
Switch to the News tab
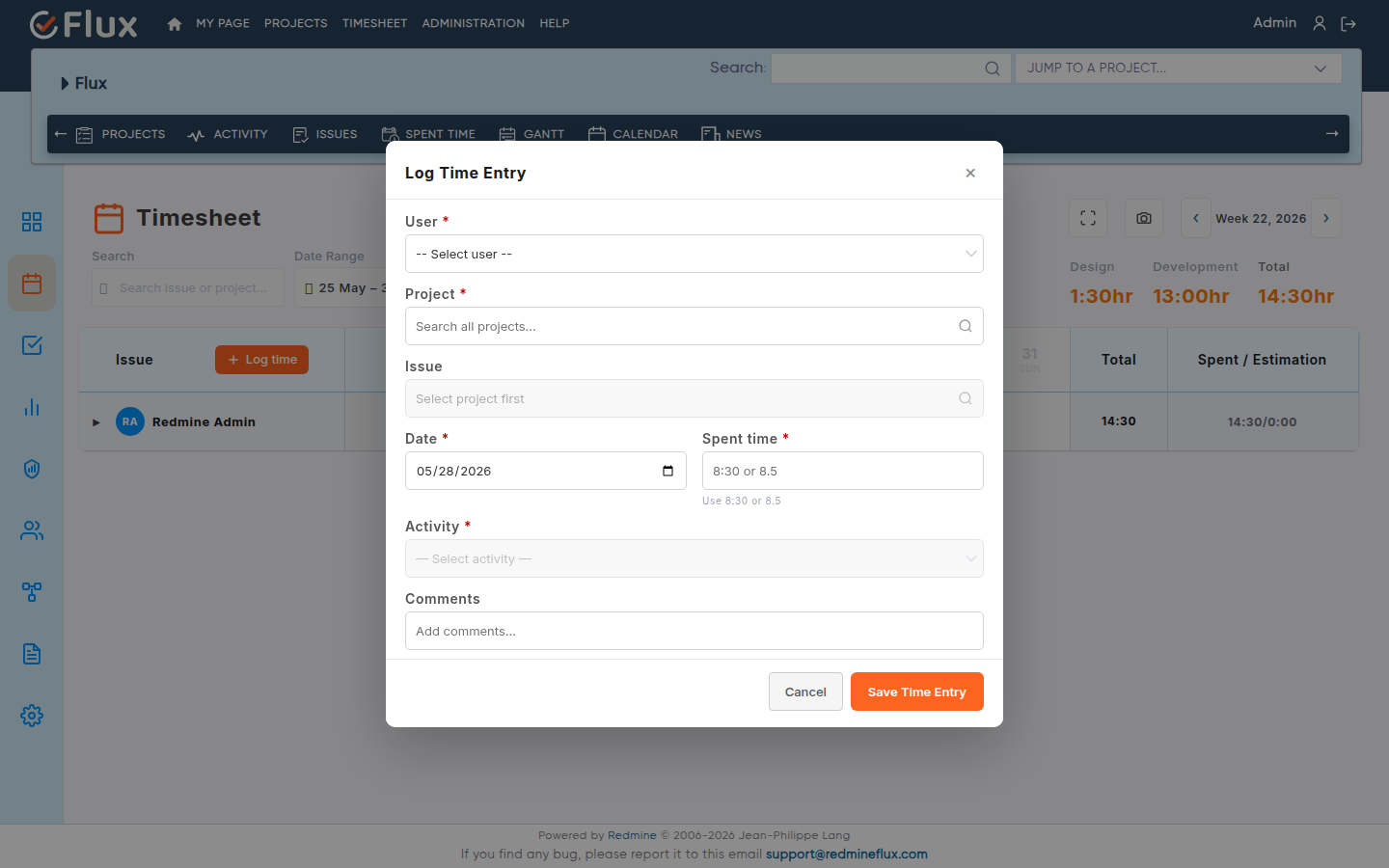tap(731, 134)
